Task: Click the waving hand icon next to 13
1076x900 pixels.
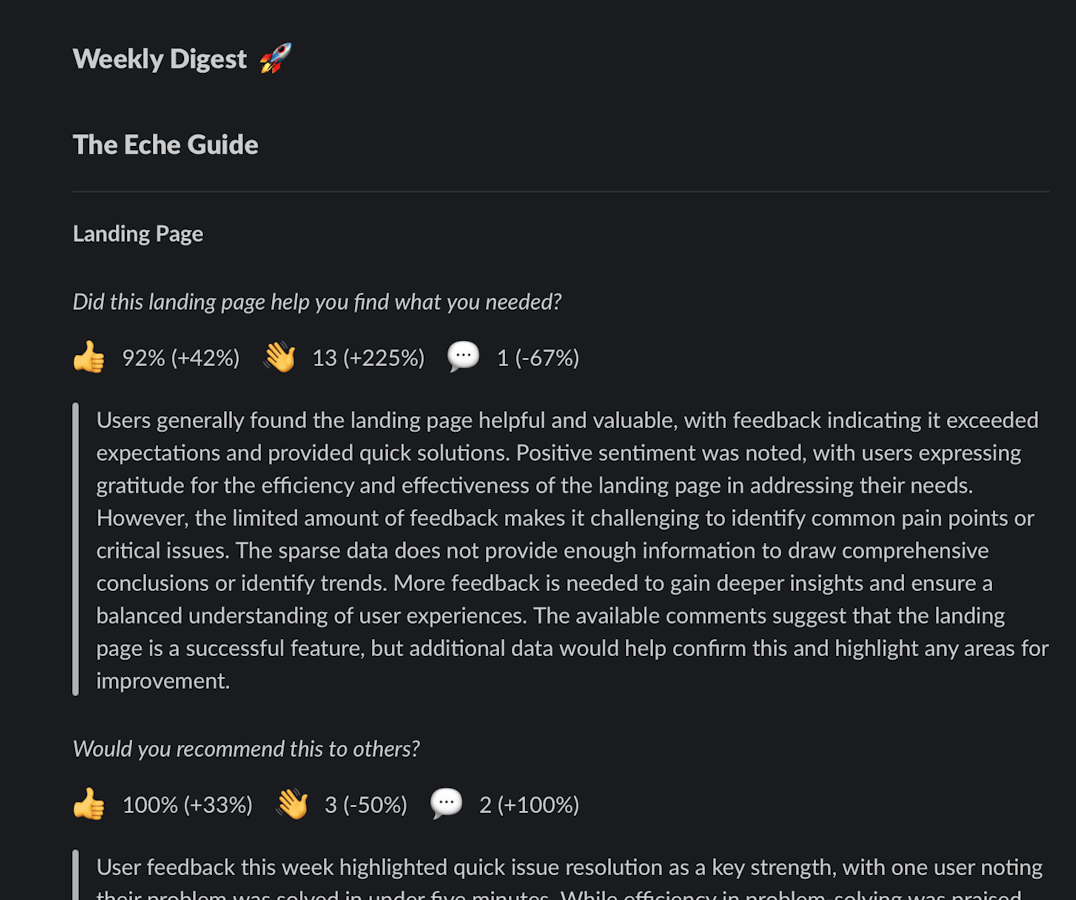Action: [279, 357]
